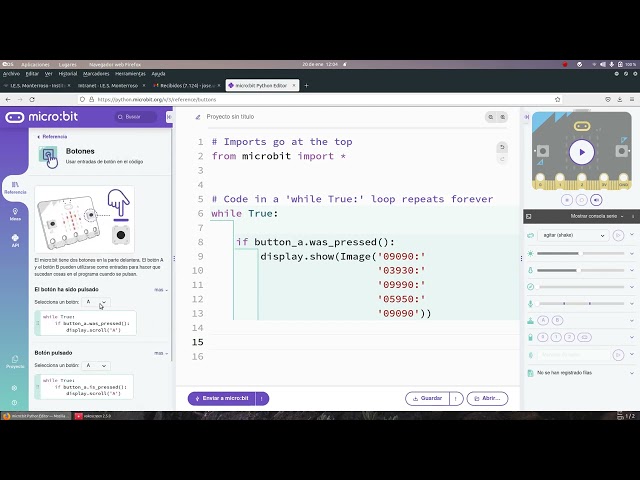Click simulator stop button below board

567,200
